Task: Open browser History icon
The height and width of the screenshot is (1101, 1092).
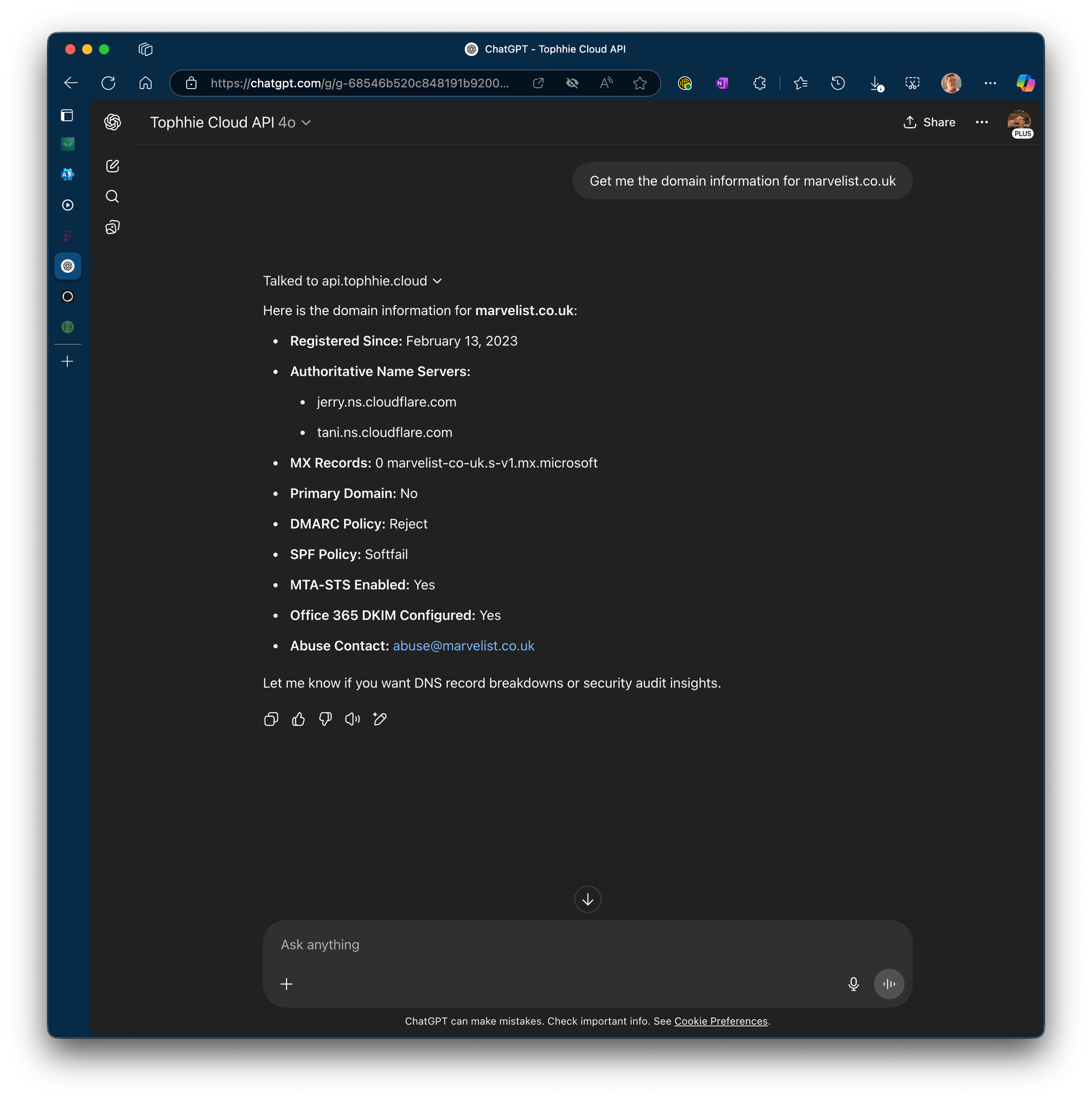Action: tap(838, 83)
